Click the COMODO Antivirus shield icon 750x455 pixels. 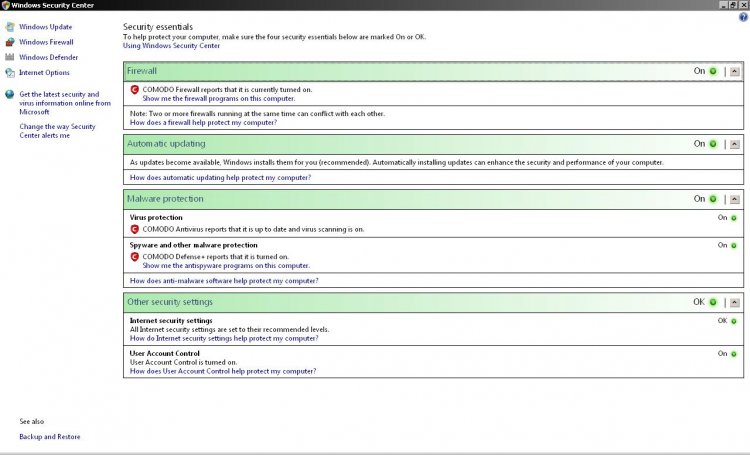135,229
